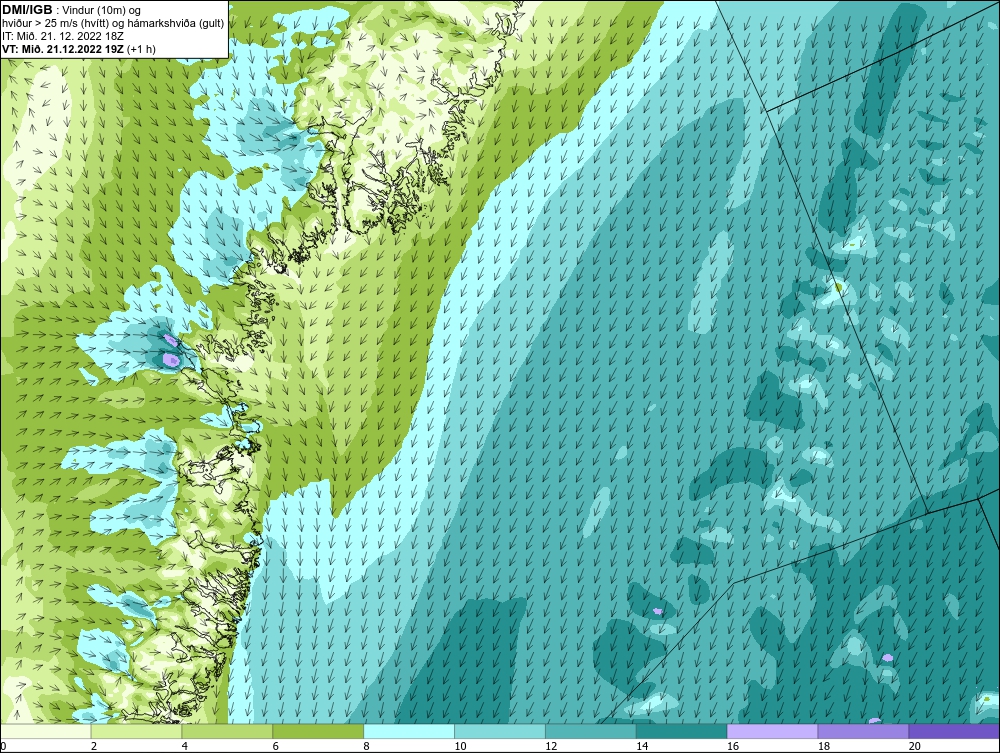This screenshot has width=1000, height=753.
Task: Click the 'hviður > 25 m/s (hvítt)' line
Action: (x=56, y=23)
